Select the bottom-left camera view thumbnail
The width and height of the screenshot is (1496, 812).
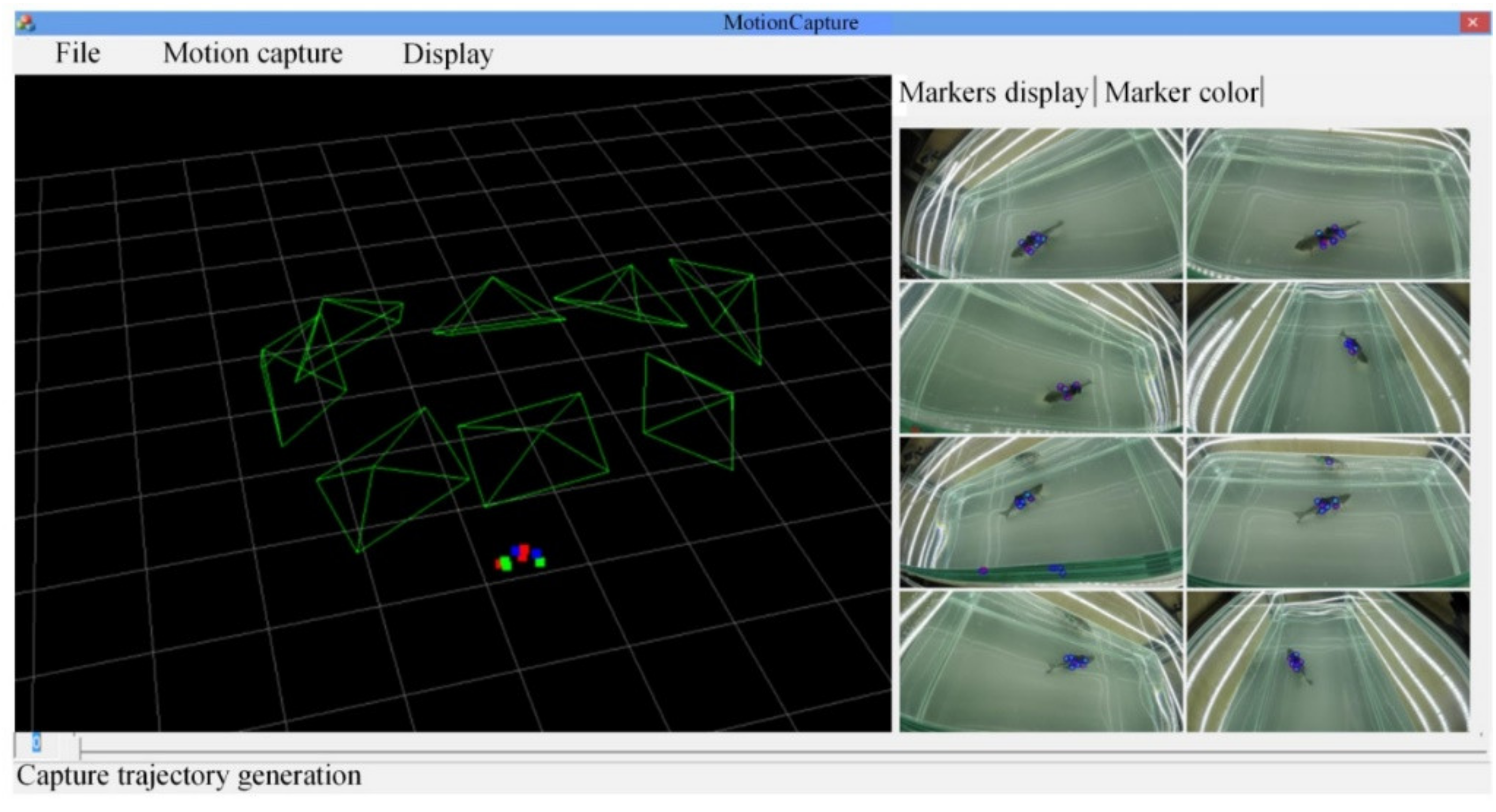(1040, 661)
